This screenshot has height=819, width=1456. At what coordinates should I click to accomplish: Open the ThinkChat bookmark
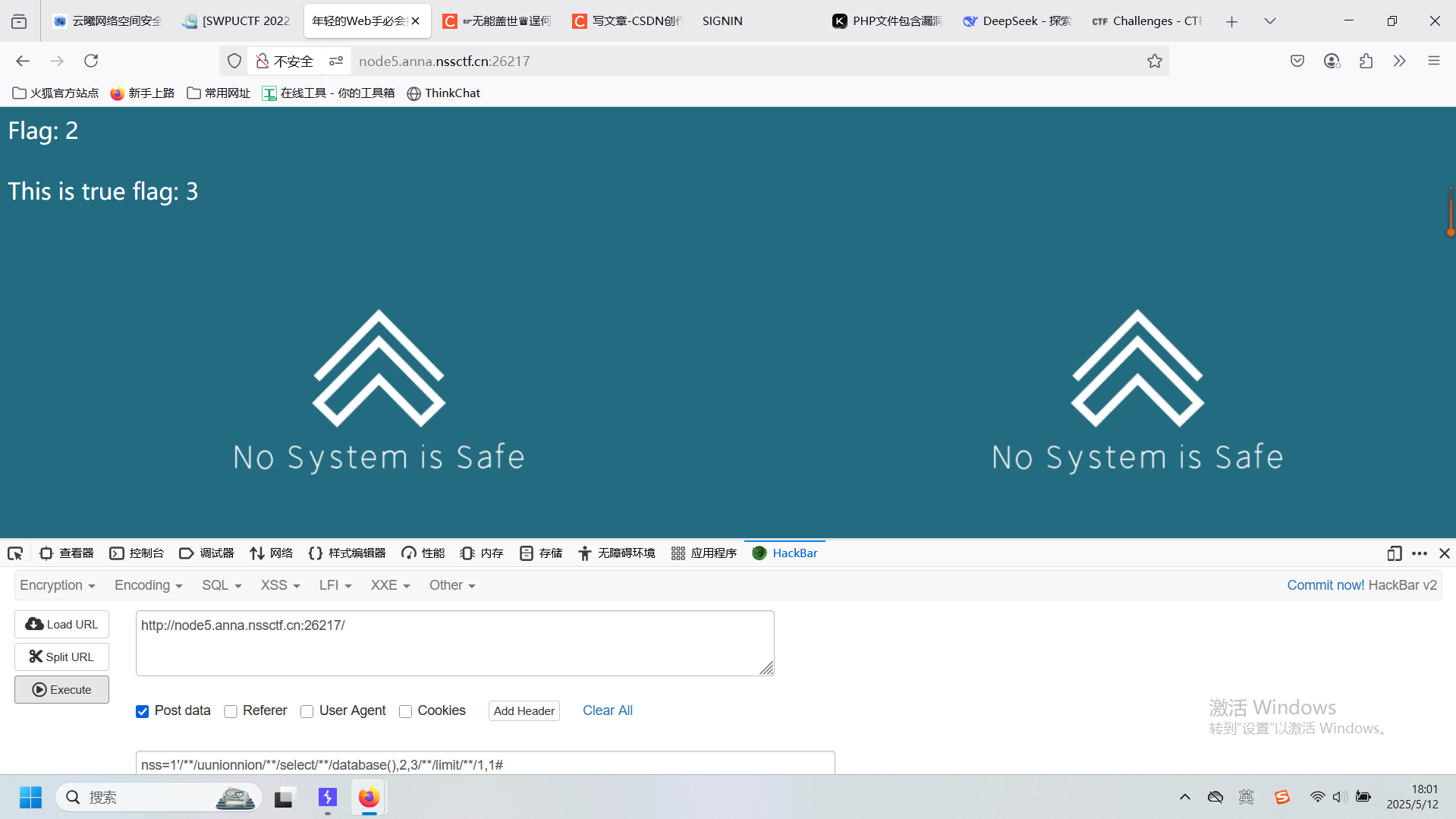coord(444,93)
